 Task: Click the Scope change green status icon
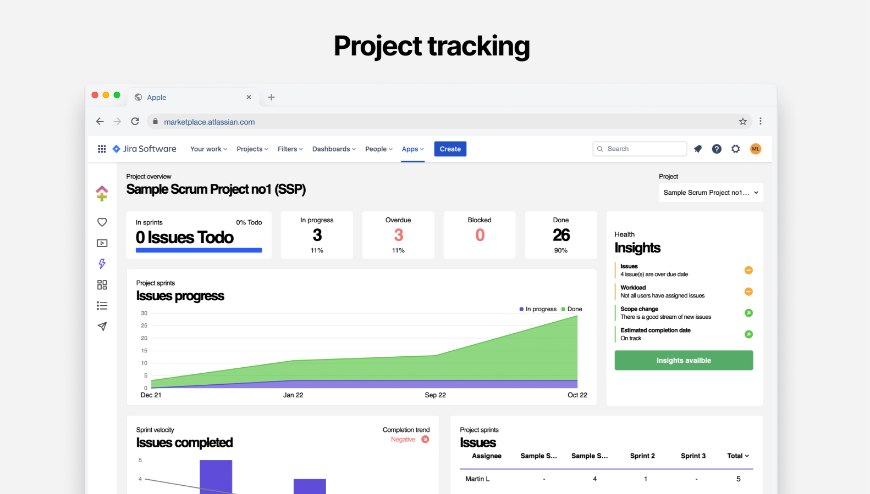748,313
